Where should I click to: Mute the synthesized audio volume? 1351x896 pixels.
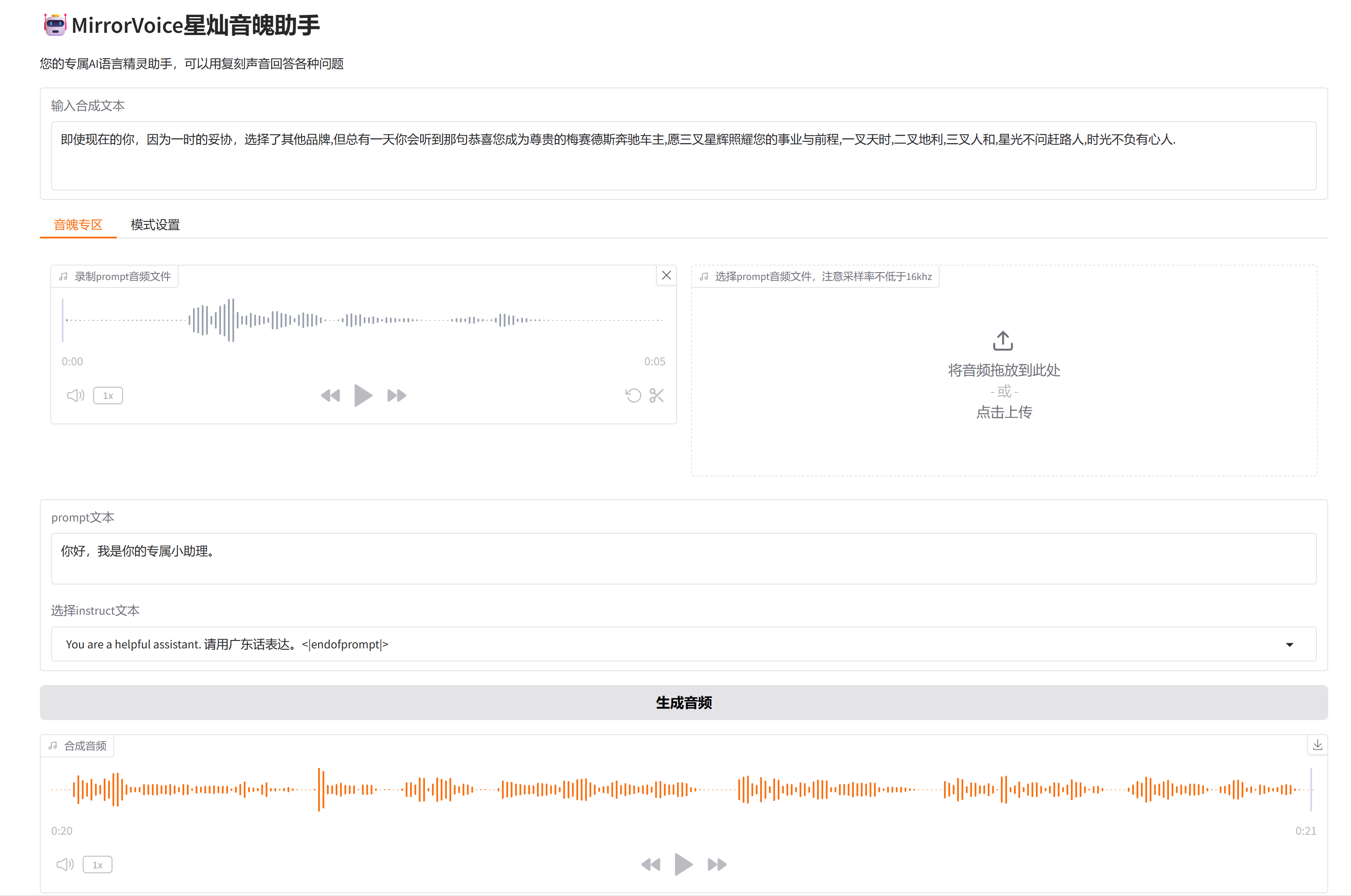[65, 864]
